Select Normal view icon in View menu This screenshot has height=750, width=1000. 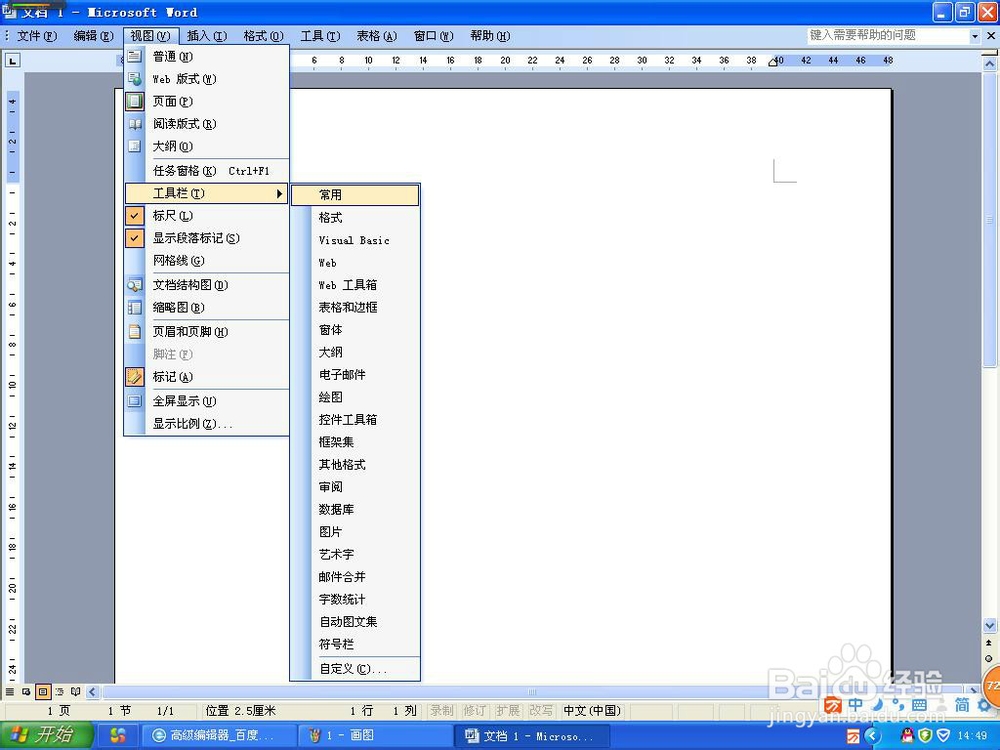[x=135, y=57]
